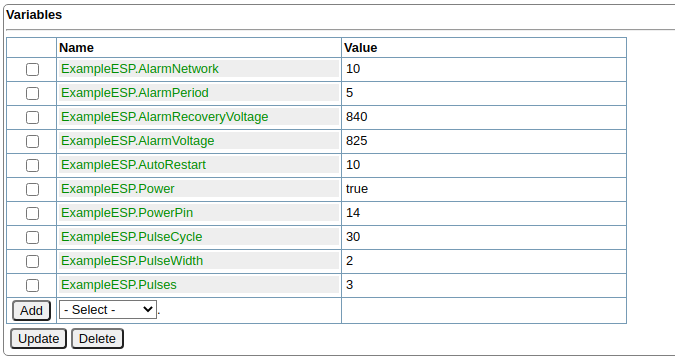Edit the AlarmPeriod value 5
The image size is (675, 364).
coord(484,93)
